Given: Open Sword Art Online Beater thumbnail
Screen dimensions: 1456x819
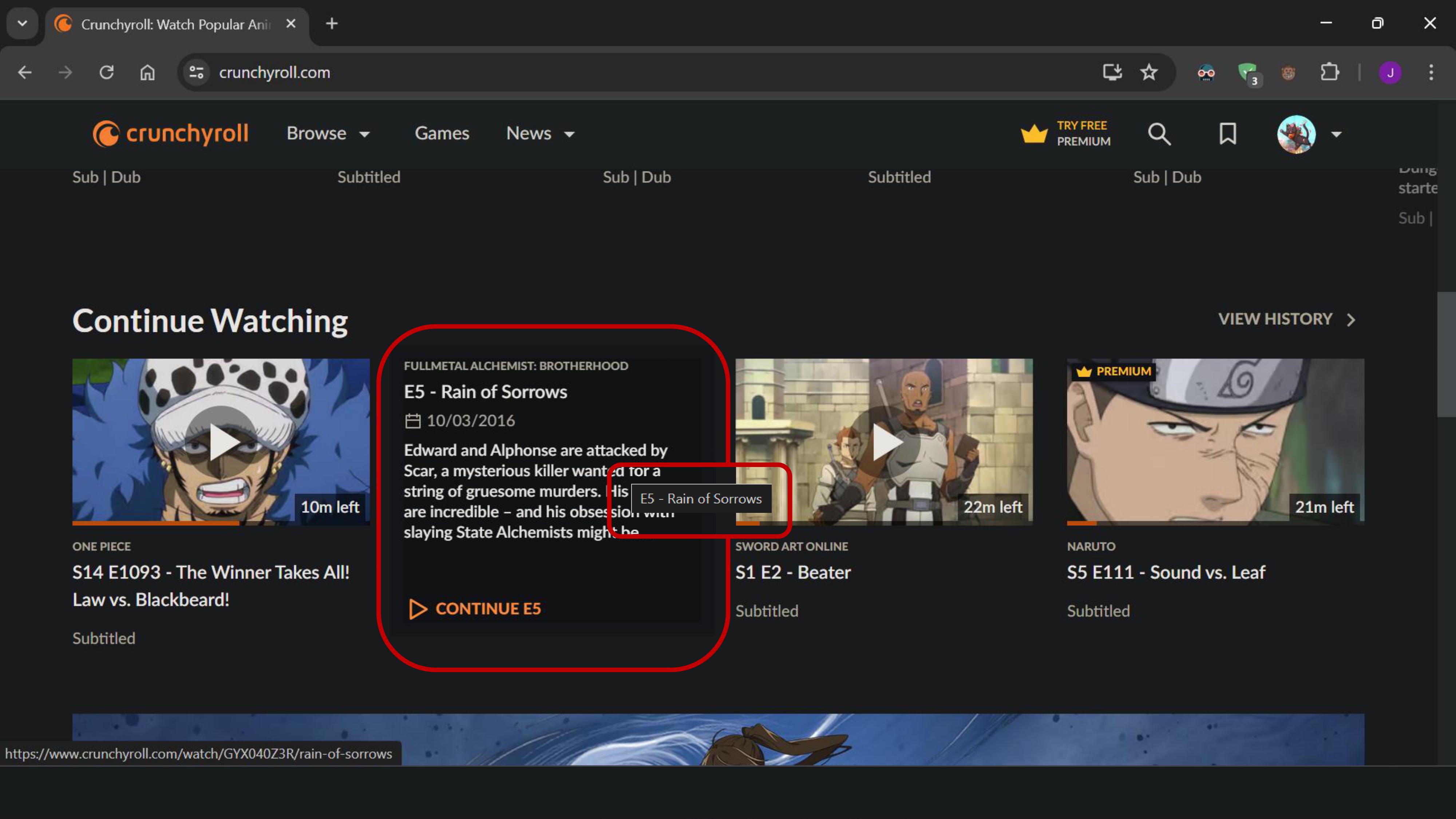Looking at the screenshot, I should click(x=884, y=442).
